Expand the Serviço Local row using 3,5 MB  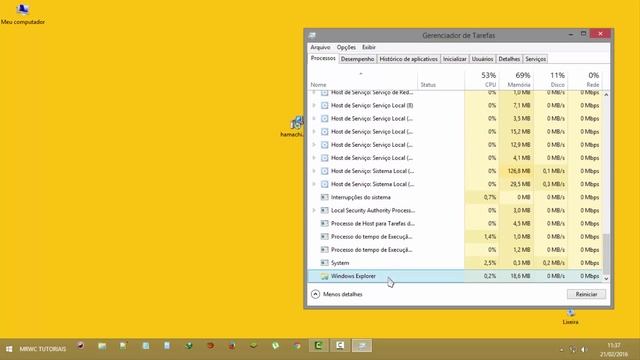pyautogui.click(x=314, y=118)
